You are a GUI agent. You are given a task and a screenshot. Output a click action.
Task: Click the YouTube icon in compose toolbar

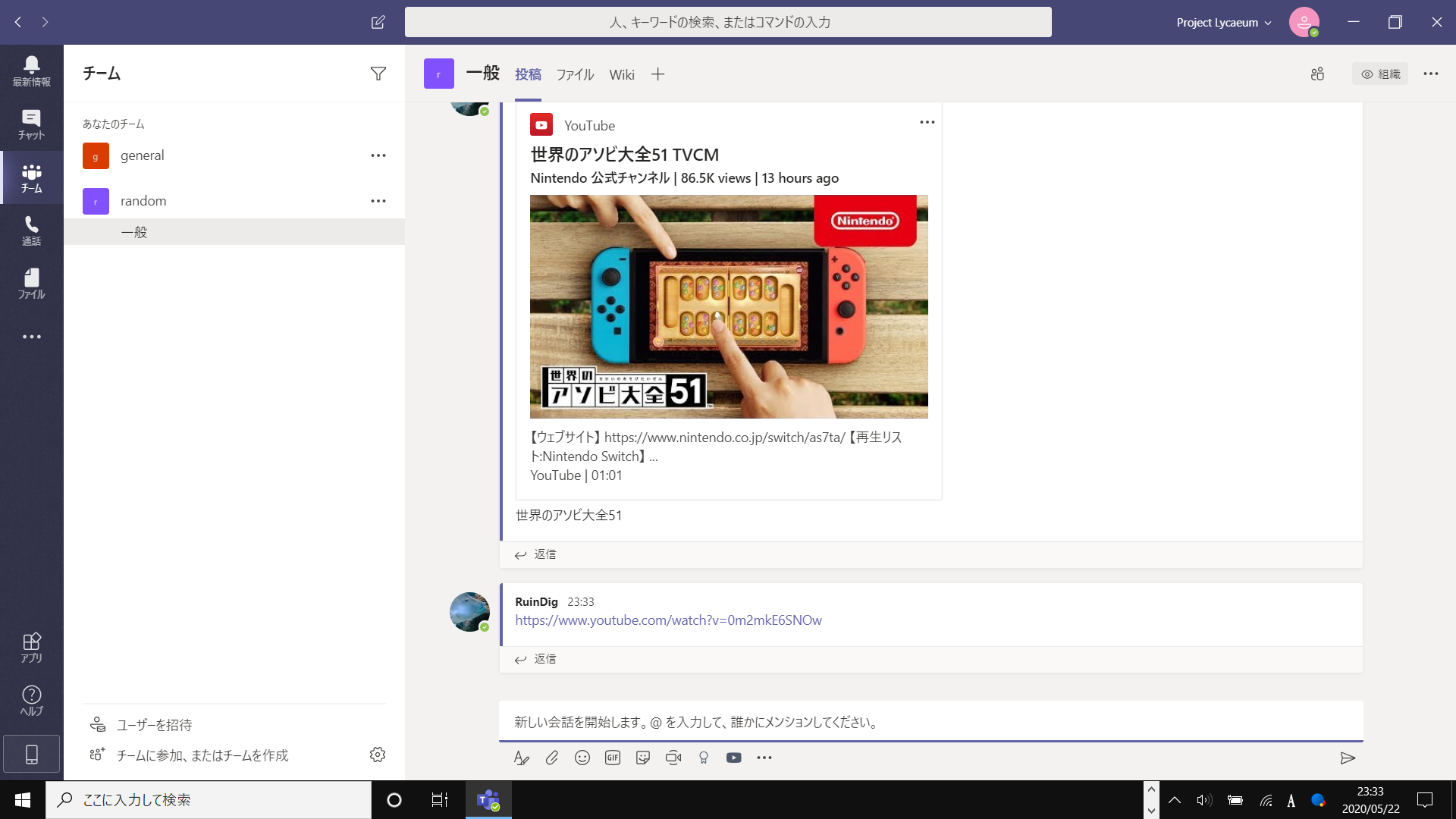coord(733,758)
